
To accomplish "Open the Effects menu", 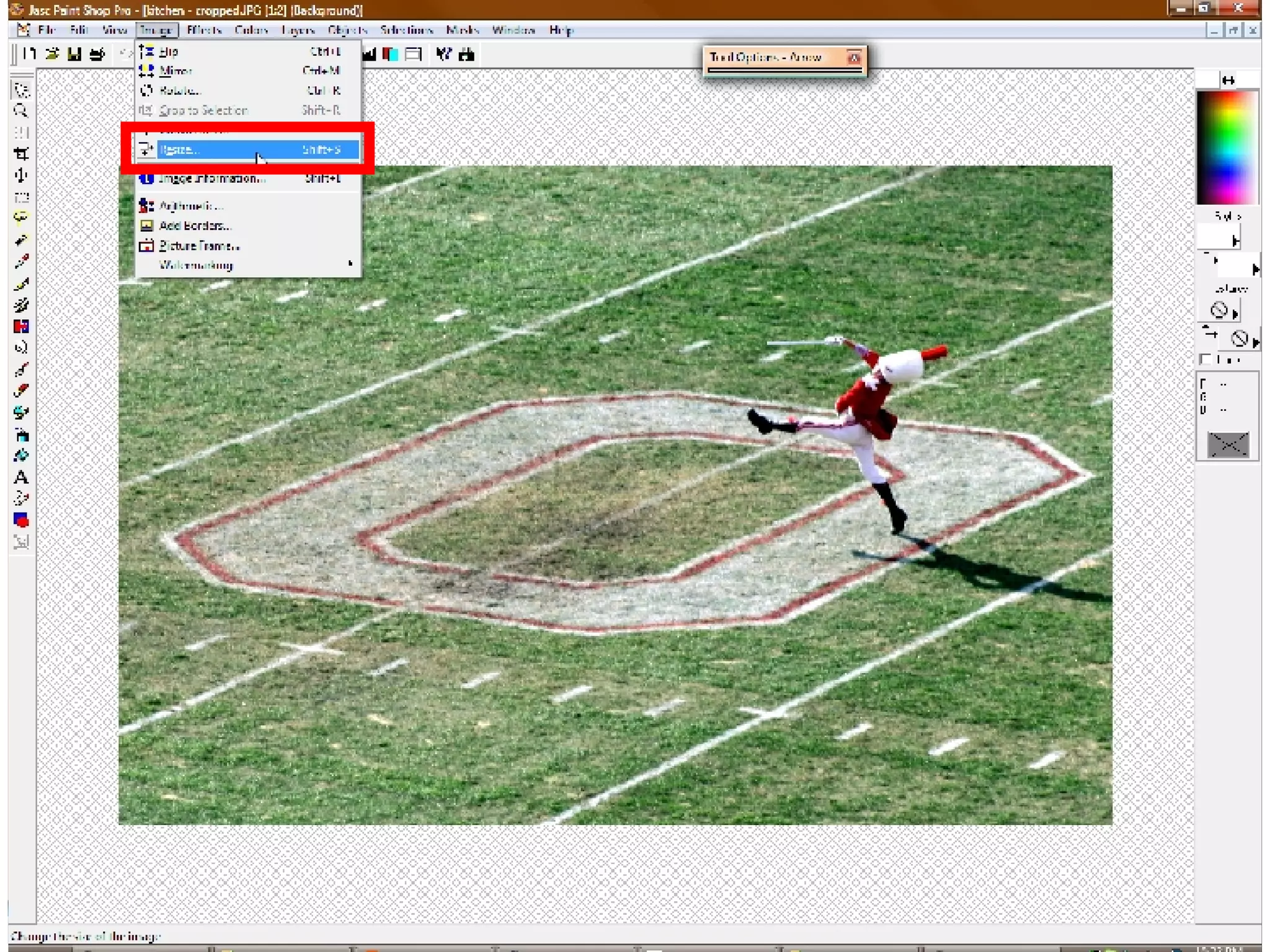I will click(x=204, y=30).
